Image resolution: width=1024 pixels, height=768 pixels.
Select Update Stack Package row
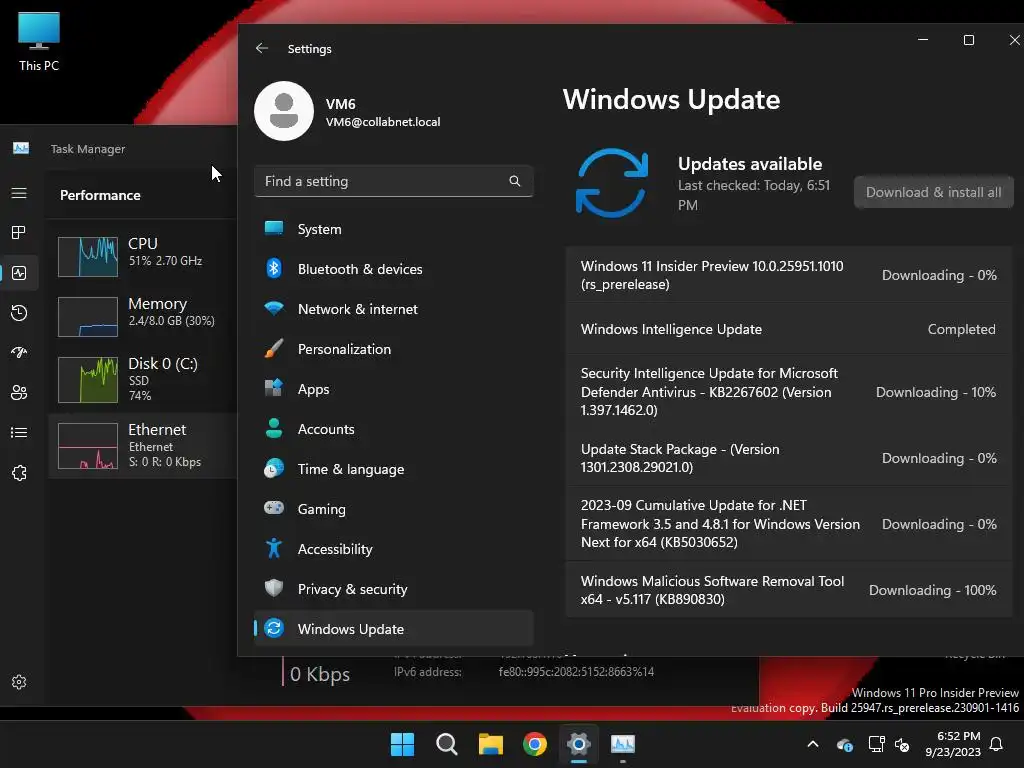[789, 458]
